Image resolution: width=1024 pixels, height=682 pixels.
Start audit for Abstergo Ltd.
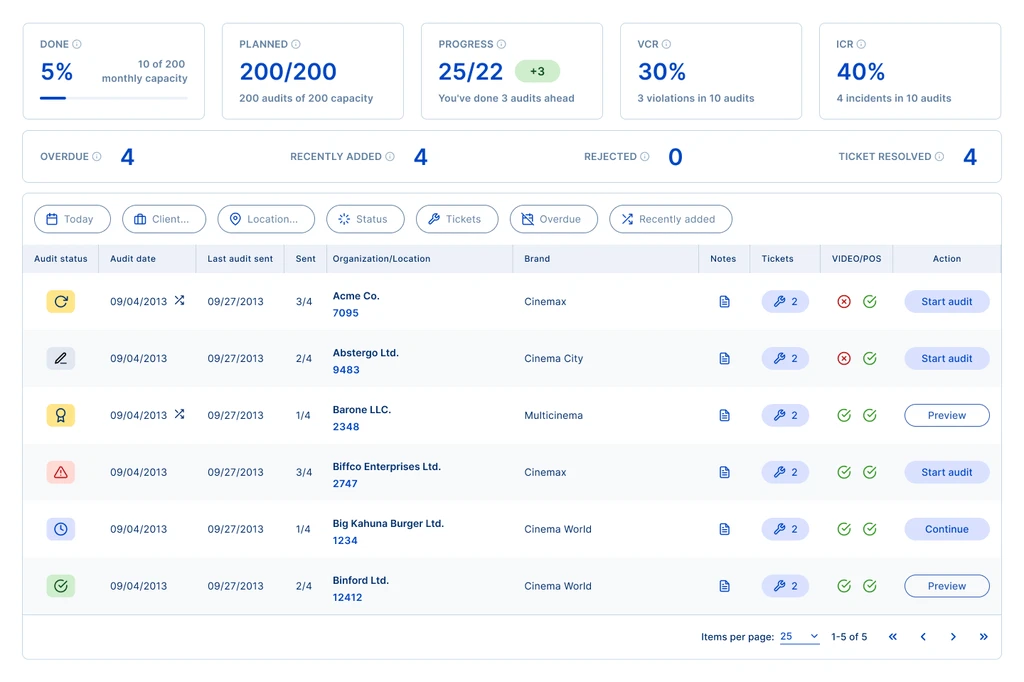click(x=947, y=358)
